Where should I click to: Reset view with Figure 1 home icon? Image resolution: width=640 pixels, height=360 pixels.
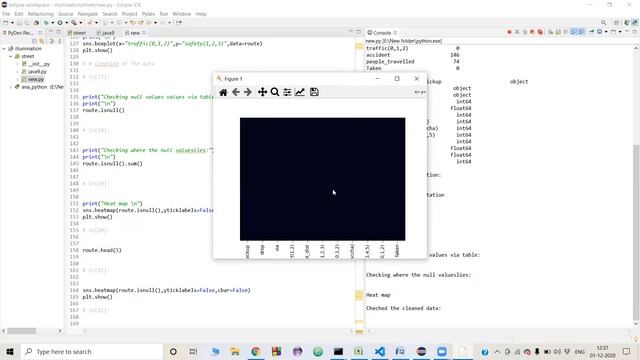223,92
